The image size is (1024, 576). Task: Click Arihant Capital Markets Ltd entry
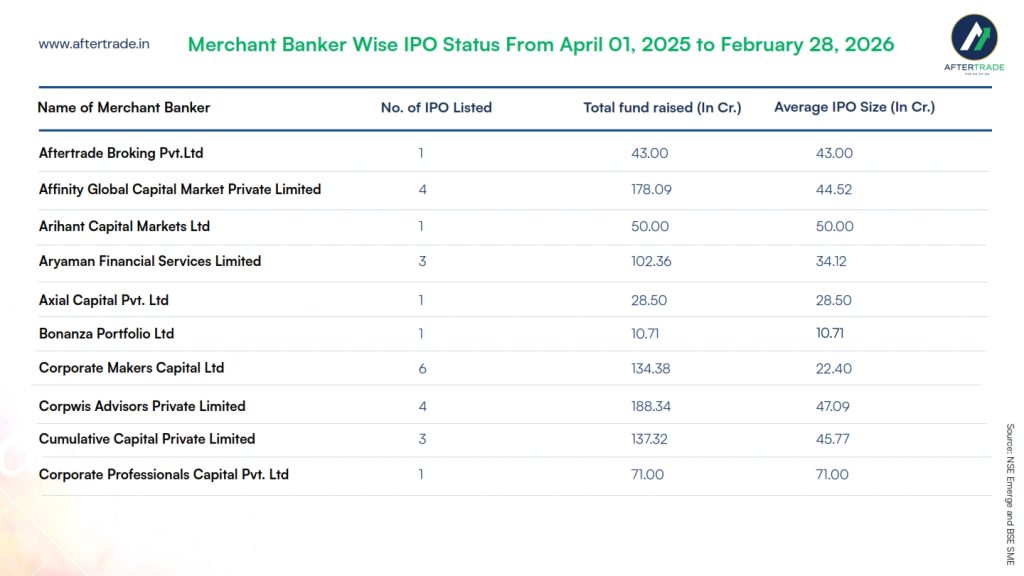coord(124,226)
